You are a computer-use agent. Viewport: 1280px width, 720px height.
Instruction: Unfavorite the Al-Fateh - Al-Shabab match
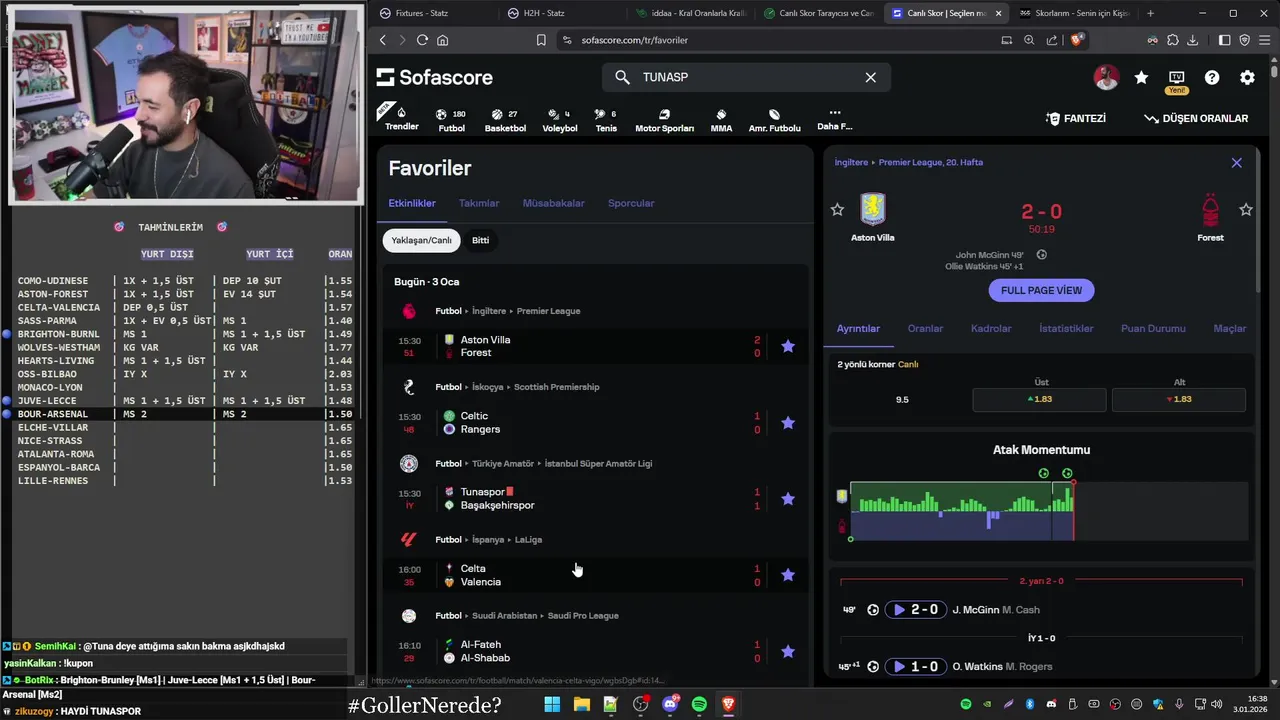788,651
